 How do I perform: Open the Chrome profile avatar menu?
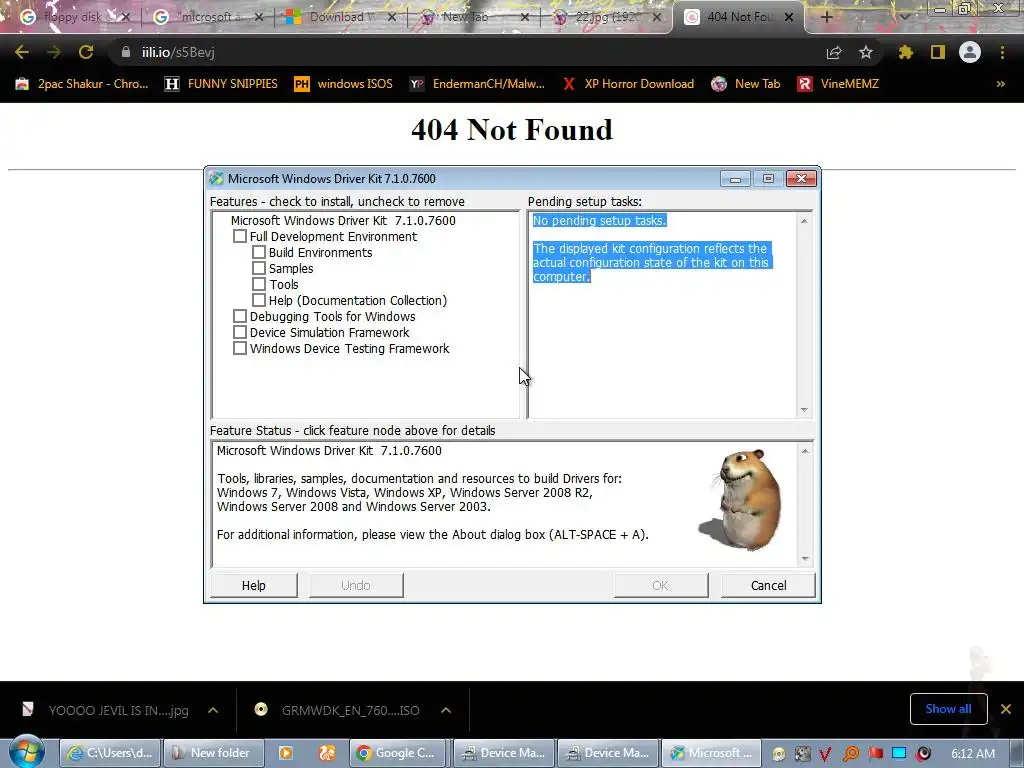pos(970,52)
